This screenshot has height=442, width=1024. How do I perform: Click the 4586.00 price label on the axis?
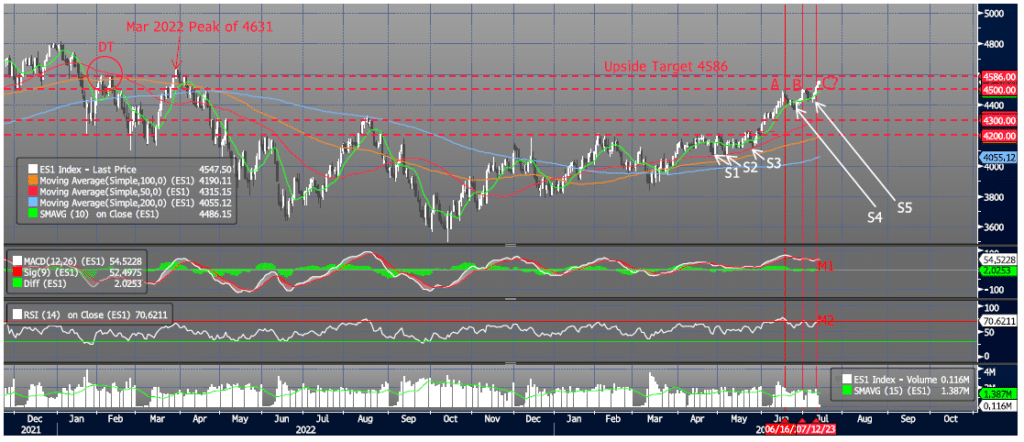click(999, 76)
